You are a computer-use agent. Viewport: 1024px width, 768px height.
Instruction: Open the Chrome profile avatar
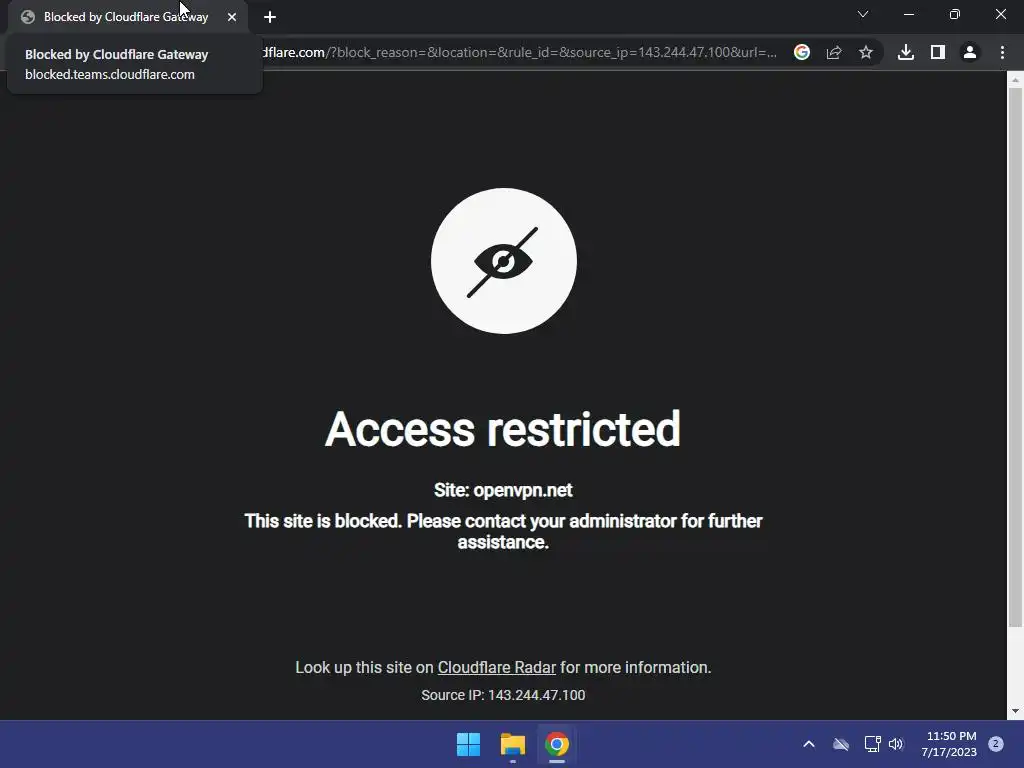point(970,52)
